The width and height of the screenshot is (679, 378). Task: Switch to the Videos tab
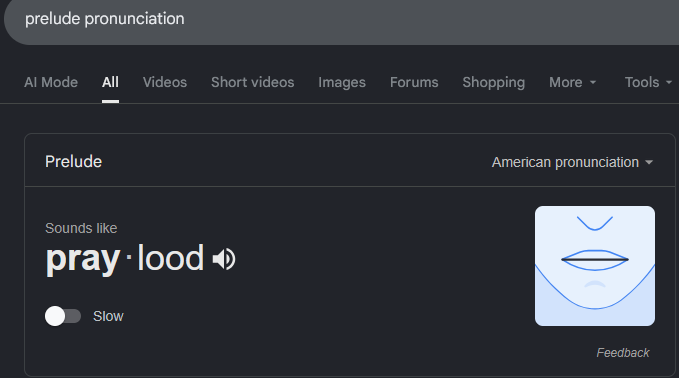pos(165,82)
